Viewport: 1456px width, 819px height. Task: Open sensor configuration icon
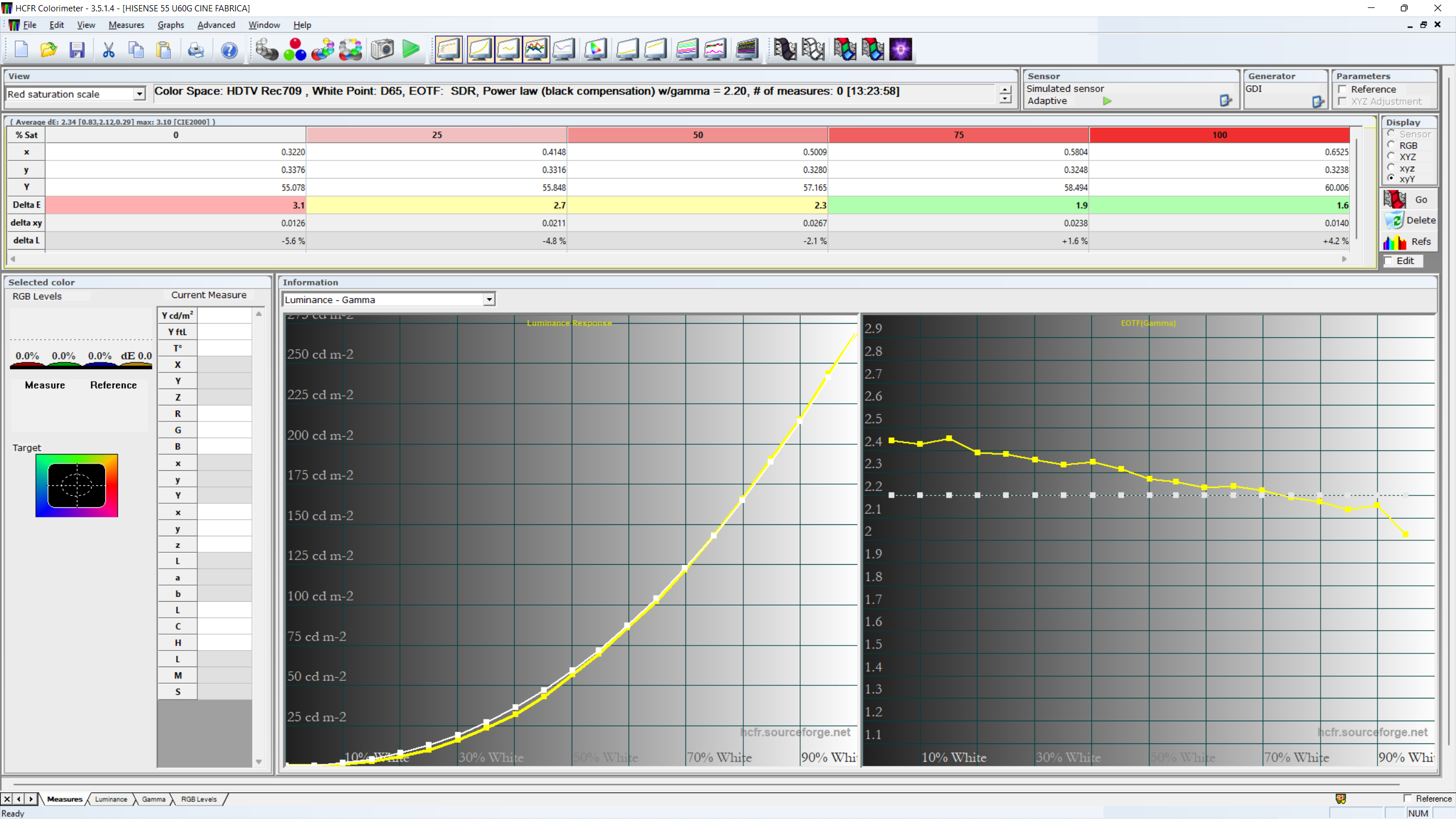tap(1226, 101)
